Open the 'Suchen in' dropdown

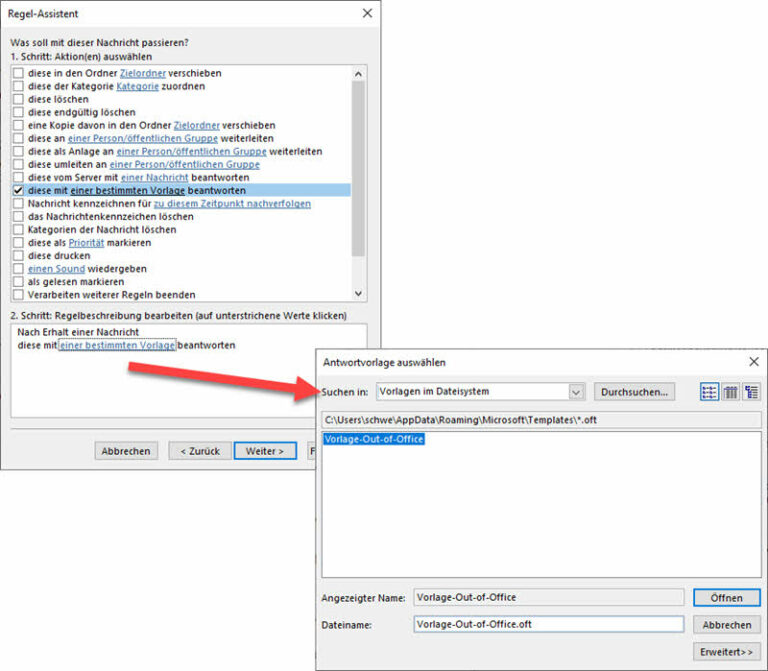pyautogui.click(x=575, y=392)
